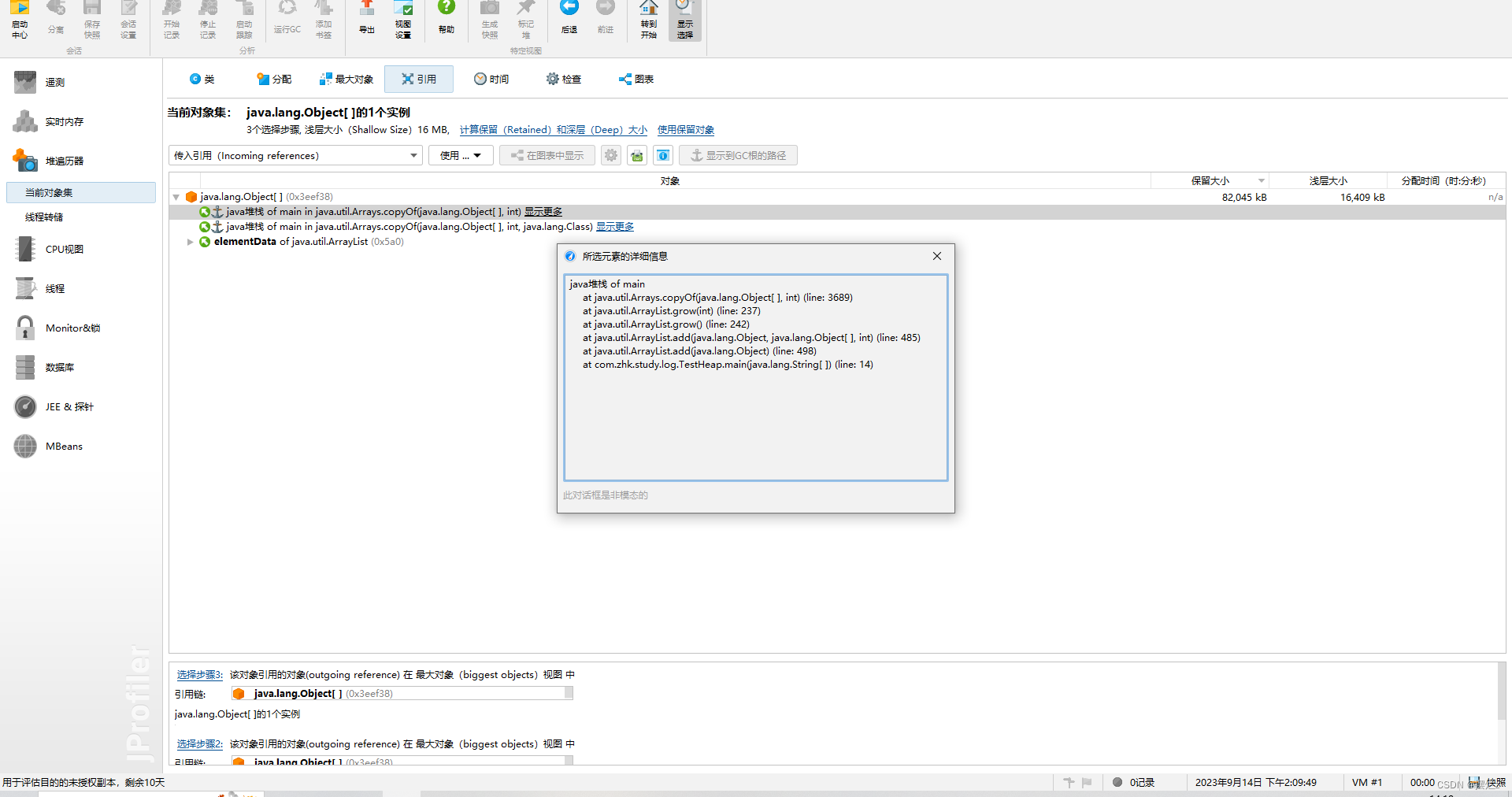
Task: Sort by the 浅层大小 column header
Action: tap(1328, 180)
